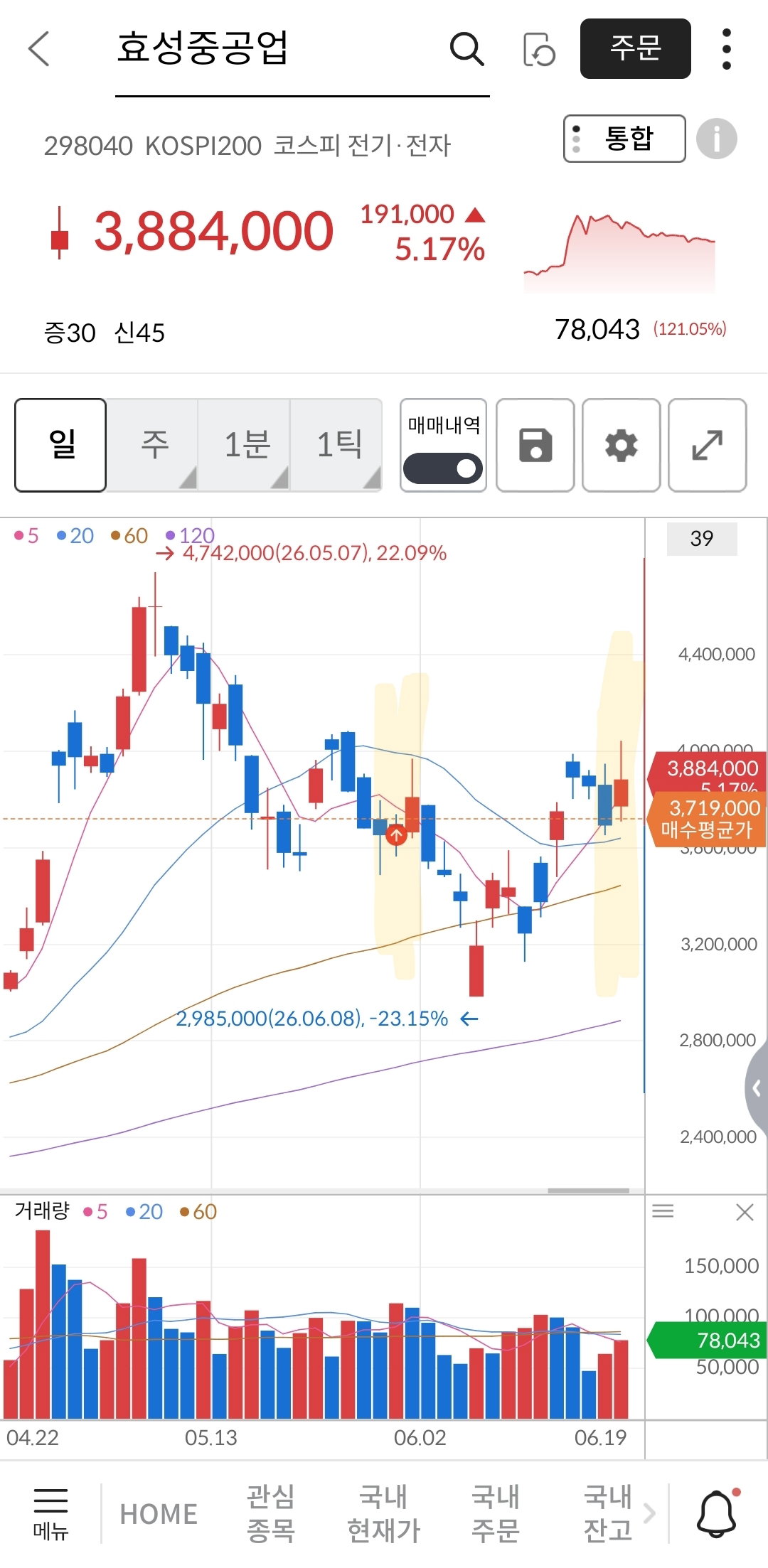Open chart settings gear icon

(622, 446)
